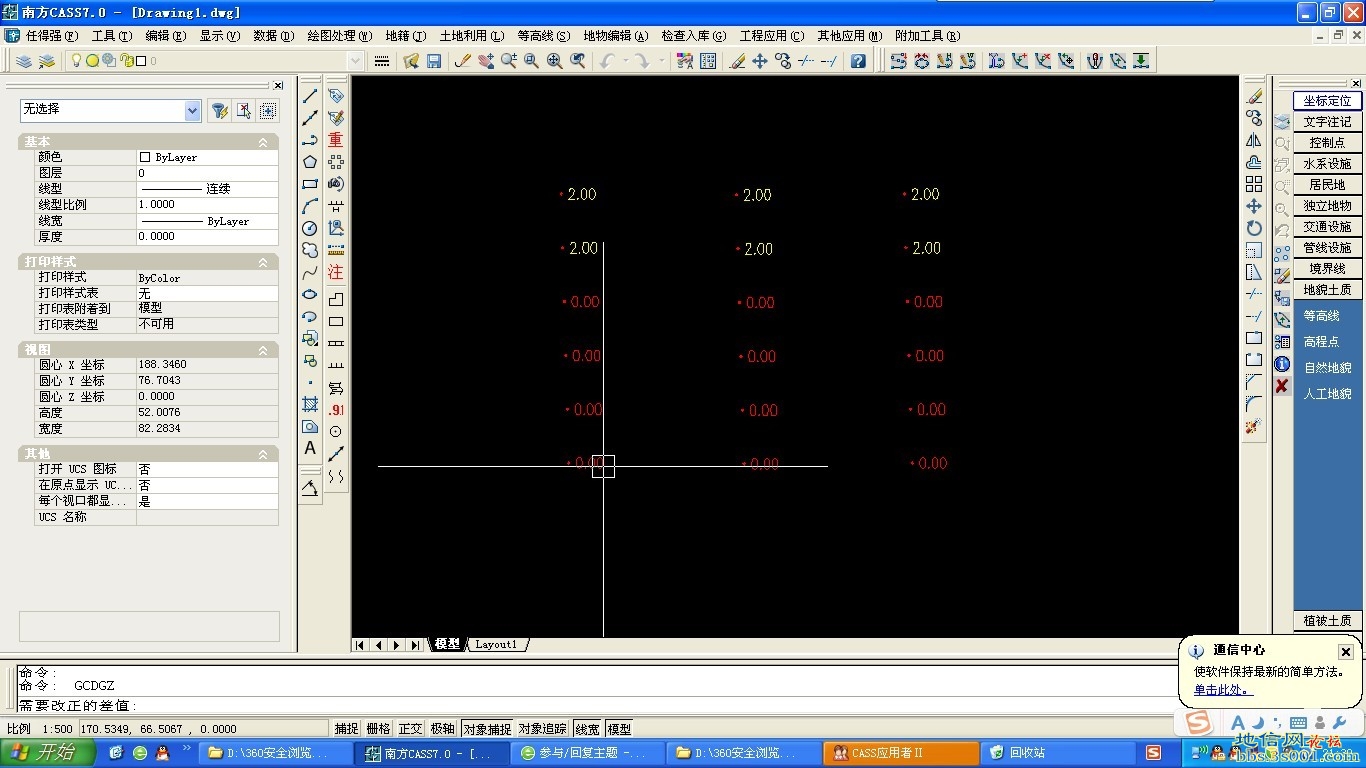Open the 等高线(S) menu
Screen dimensions: 1366x768
(544, 35)
